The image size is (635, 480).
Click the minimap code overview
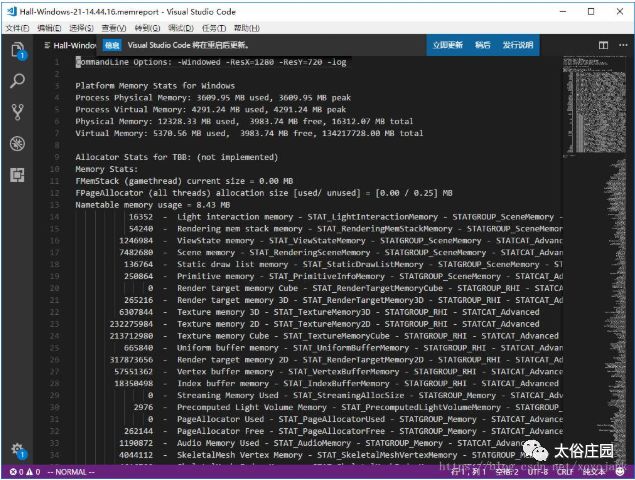594,259
